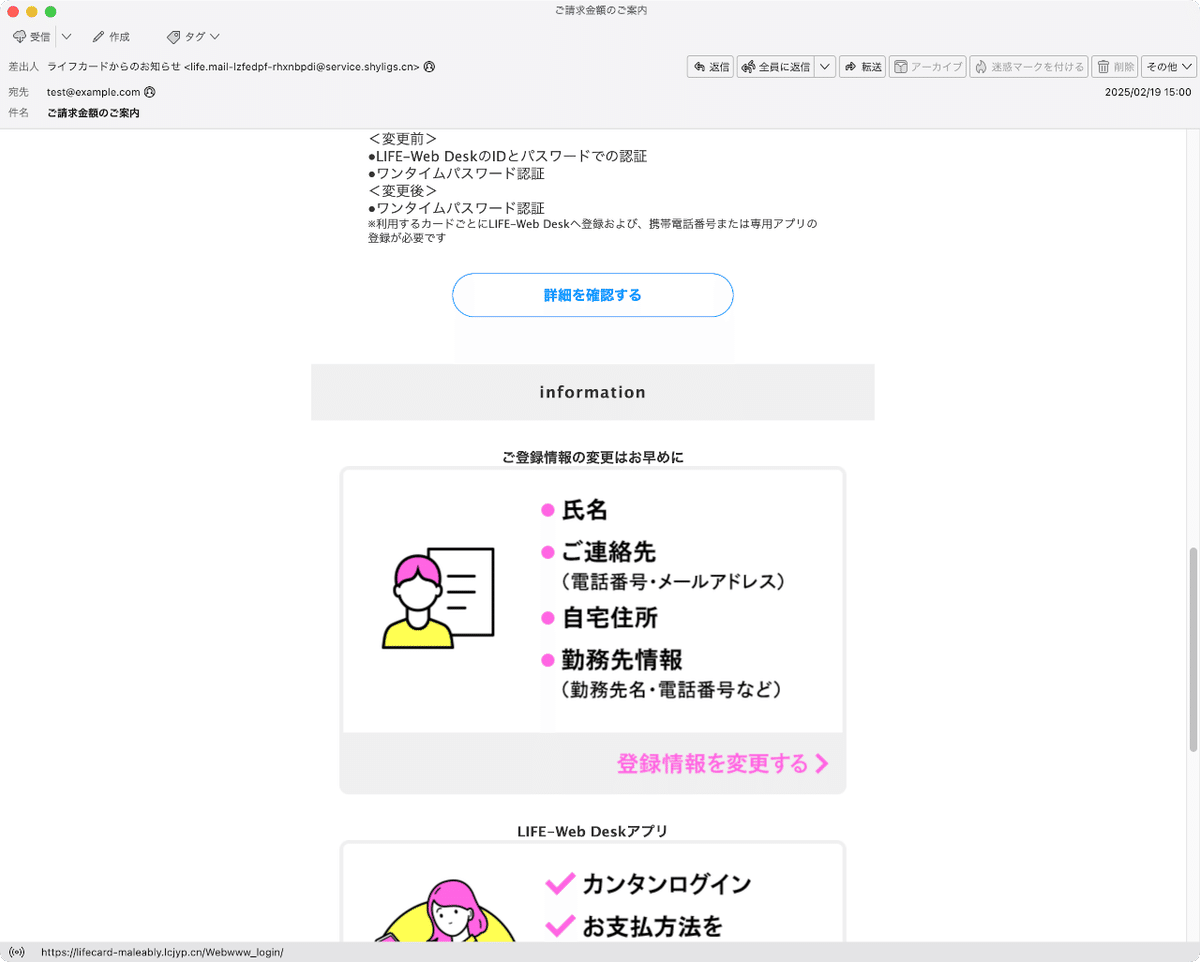The width and height of the screenshot is (1200, 962).
Task: Click the 受信 (Get Messages) button
Action: tap(31, 37)
